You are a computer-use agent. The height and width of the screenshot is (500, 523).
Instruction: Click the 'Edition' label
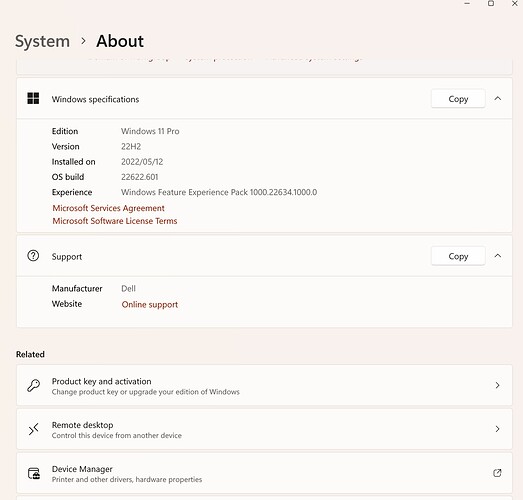pyautogui.click(x=65, y=131)
